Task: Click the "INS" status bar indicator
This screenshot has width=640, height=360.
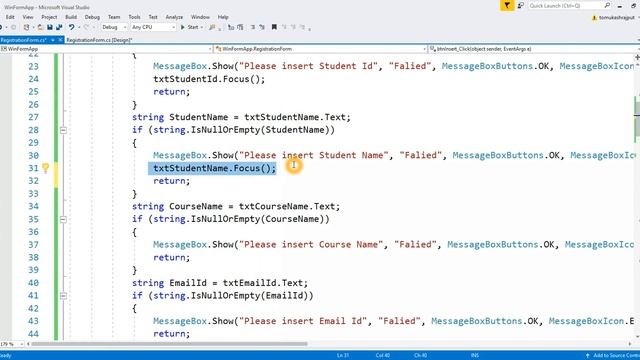Action: pos(475,356)
